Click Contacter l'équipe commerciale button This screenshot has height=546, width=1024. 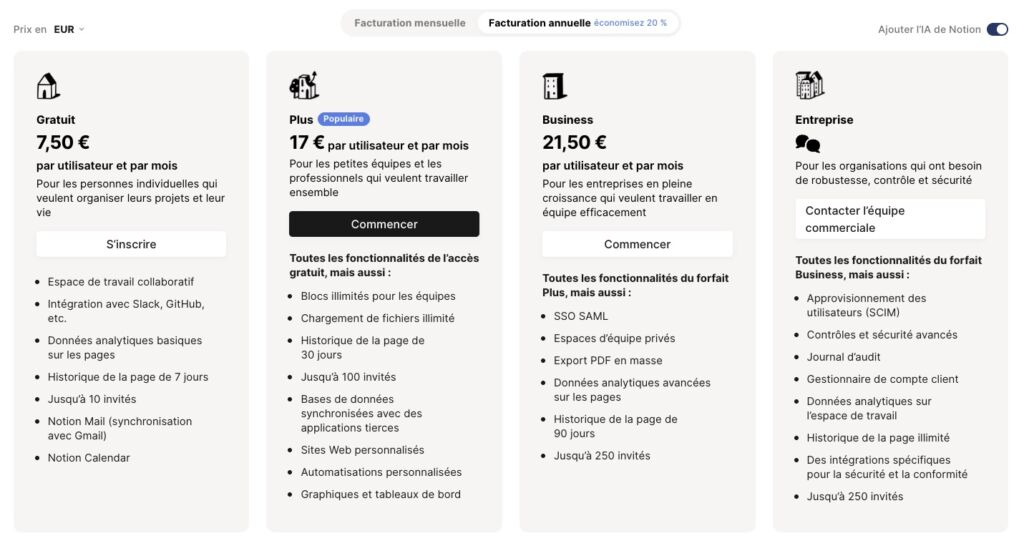pyautogui.click(x=890, y=219)
